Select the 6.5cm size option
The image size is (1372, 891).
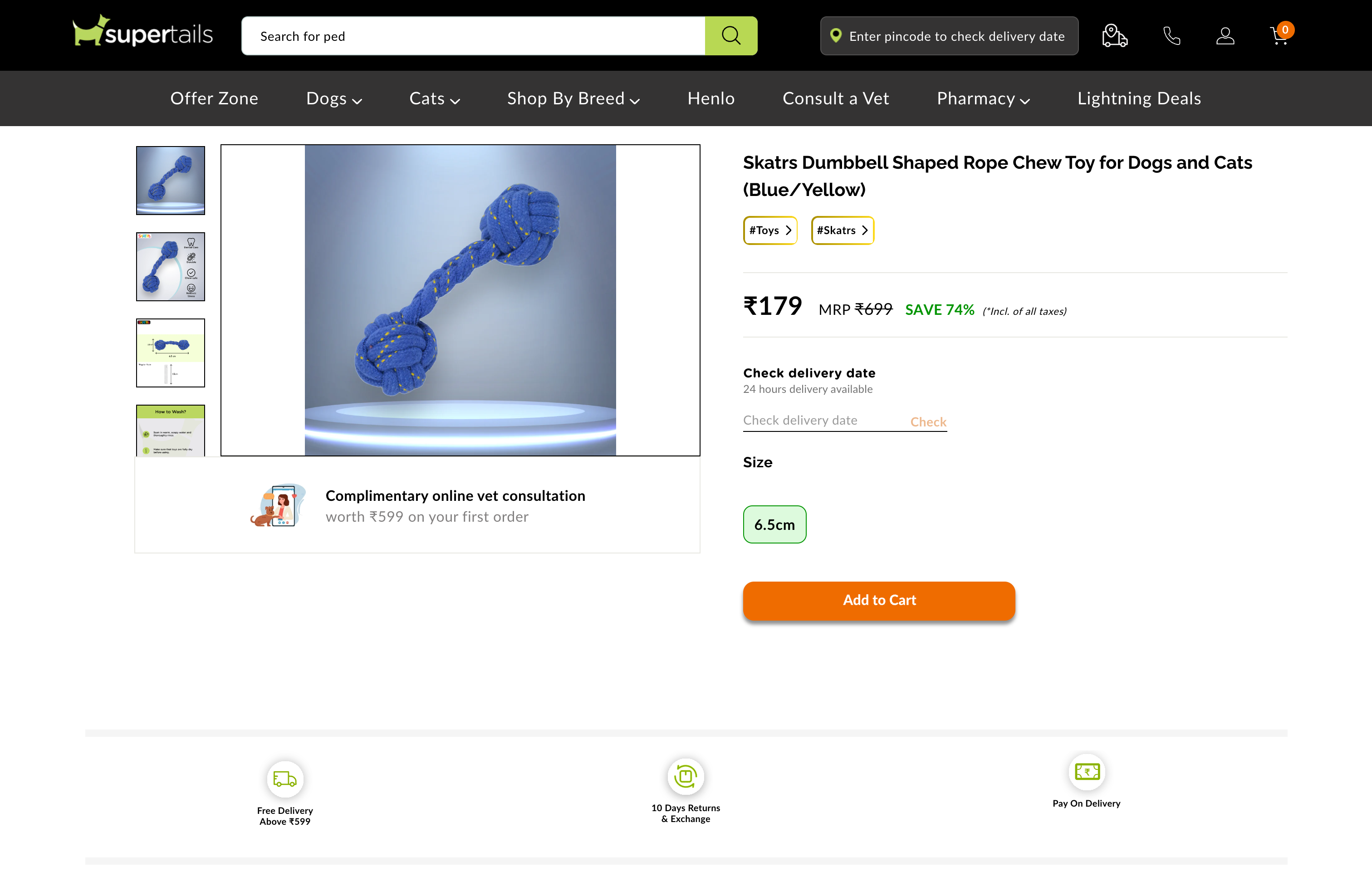pyautogui.click(x=774, y=524)
